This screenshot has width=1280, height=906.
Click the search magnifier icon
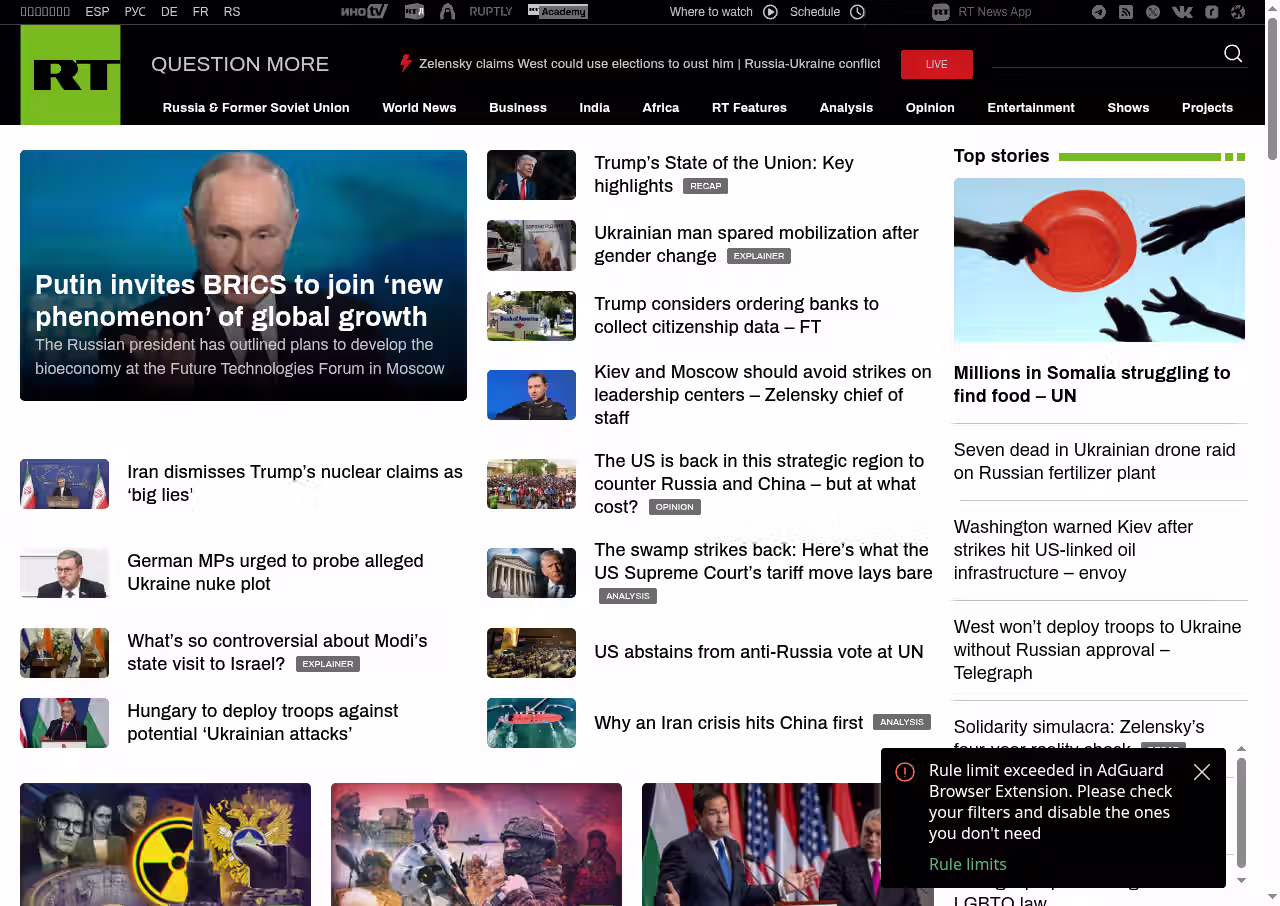tap(1233, 54)
